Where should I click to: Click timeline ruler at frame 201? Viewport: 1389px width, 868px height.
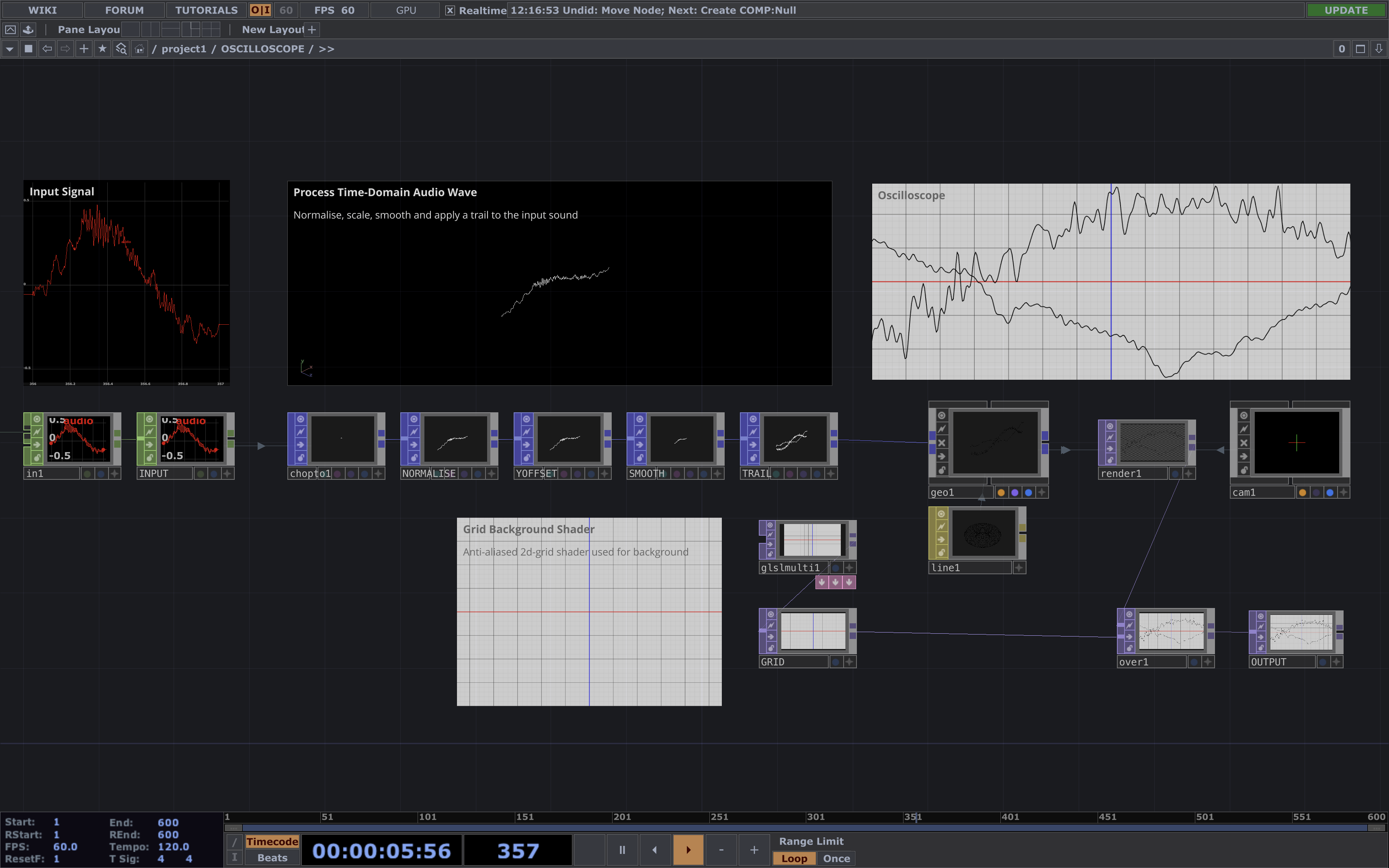coord(622,817)
